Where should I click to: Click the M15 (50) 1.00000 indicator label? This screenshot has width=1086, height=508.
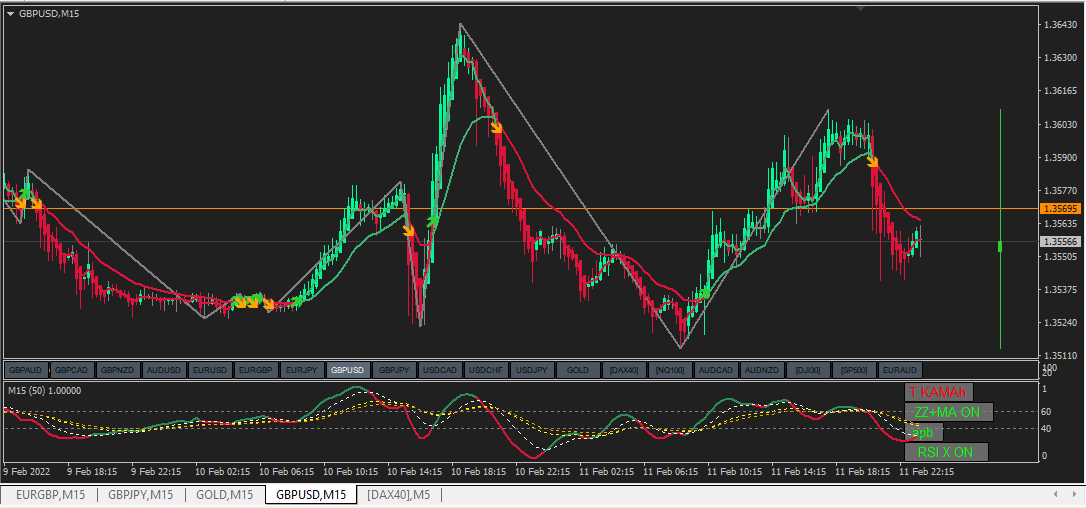[x=44, y=391]
